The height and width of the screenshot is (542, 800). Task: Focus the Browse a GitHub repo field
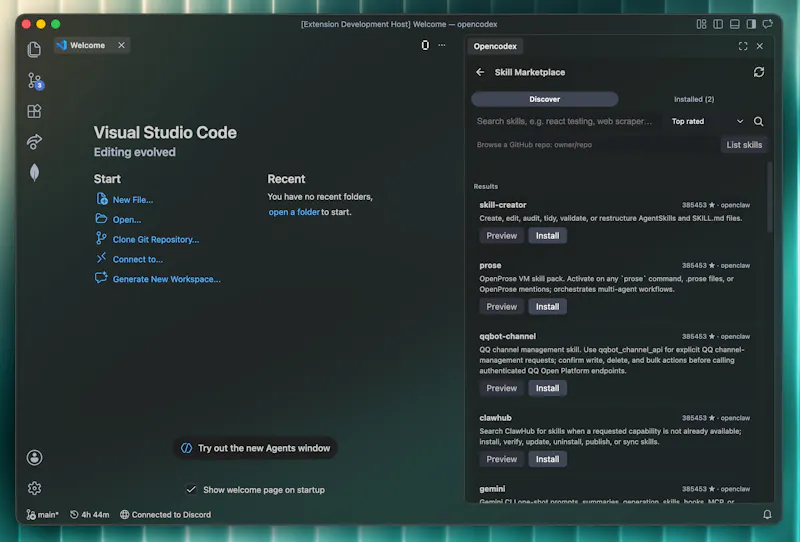595,144
